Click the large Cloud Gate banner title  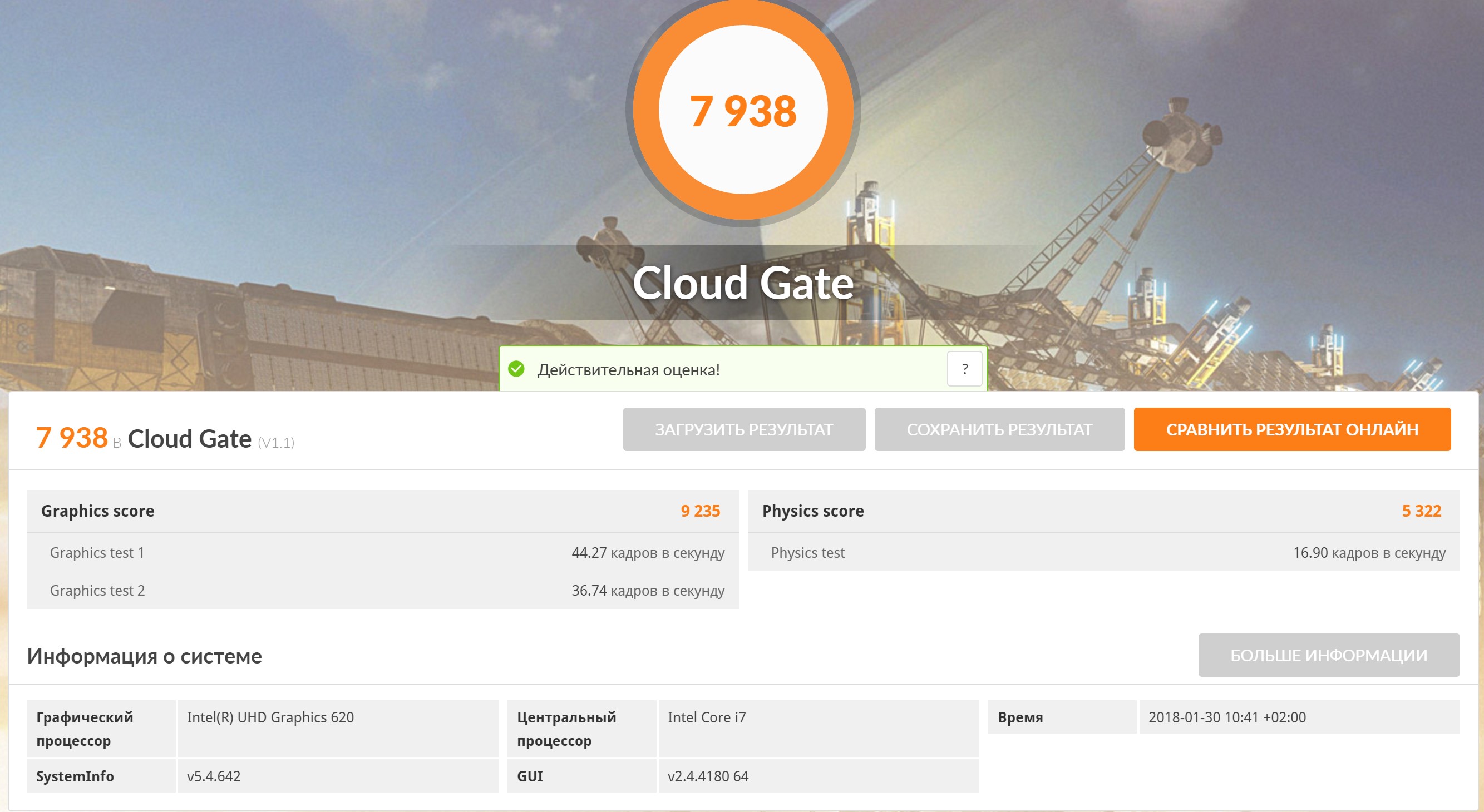click(x=743, y=283)
